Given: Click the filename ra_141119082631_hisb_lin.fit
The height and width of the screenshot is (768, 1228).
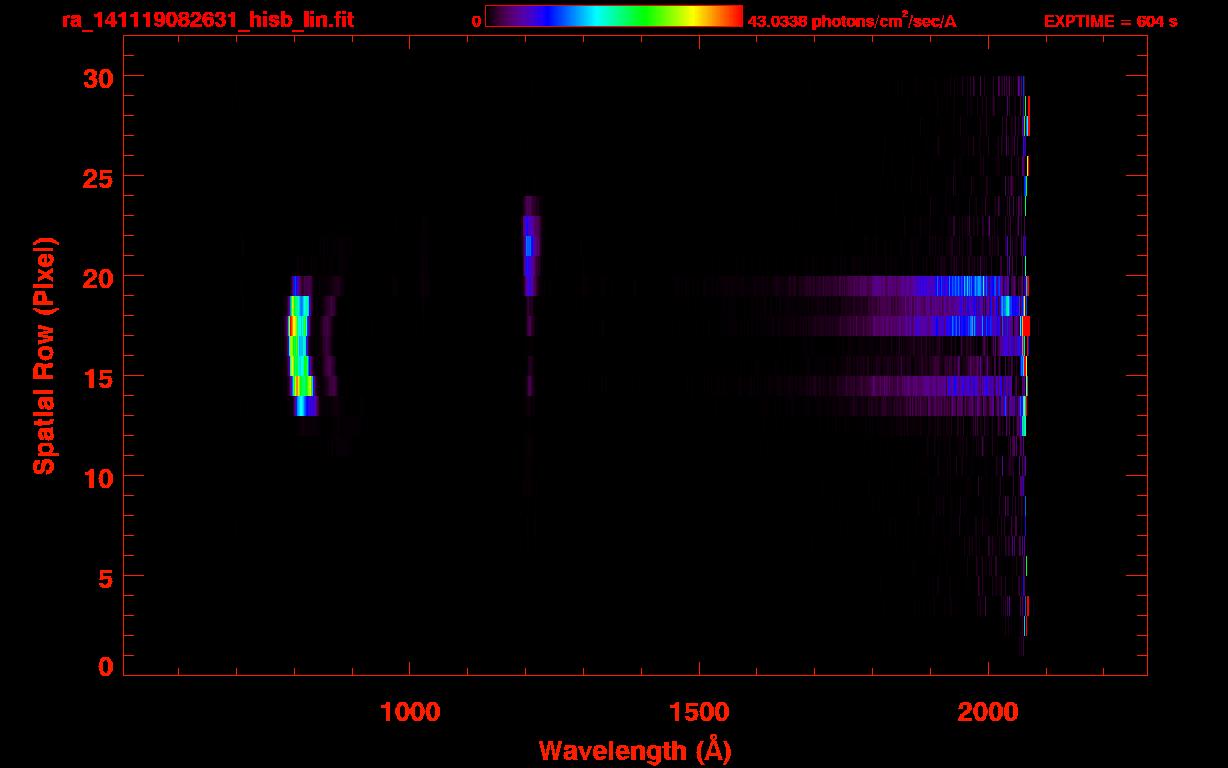Looking at the screenshot, I should [x=207, y=19].
